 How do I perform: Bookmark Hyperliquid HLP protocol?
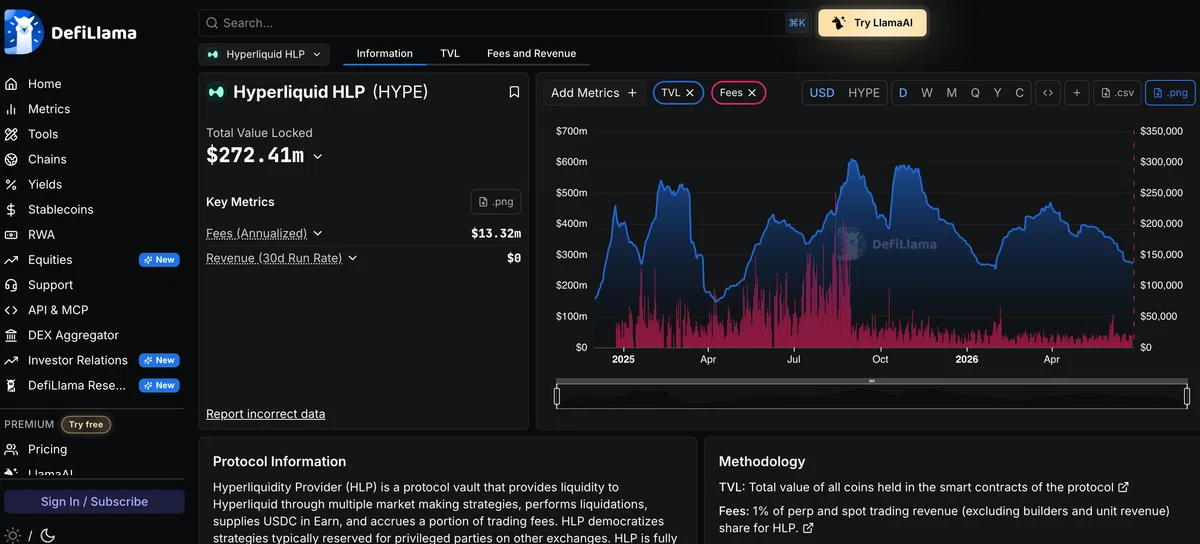tap(514, 92)
